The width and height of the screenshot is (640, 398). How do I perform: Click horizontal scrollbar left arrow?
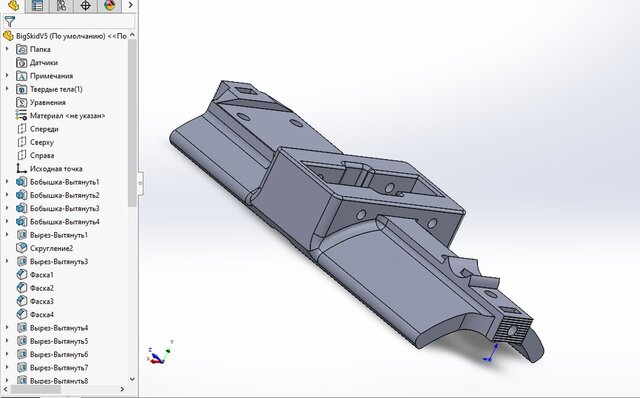click(6, 389)
